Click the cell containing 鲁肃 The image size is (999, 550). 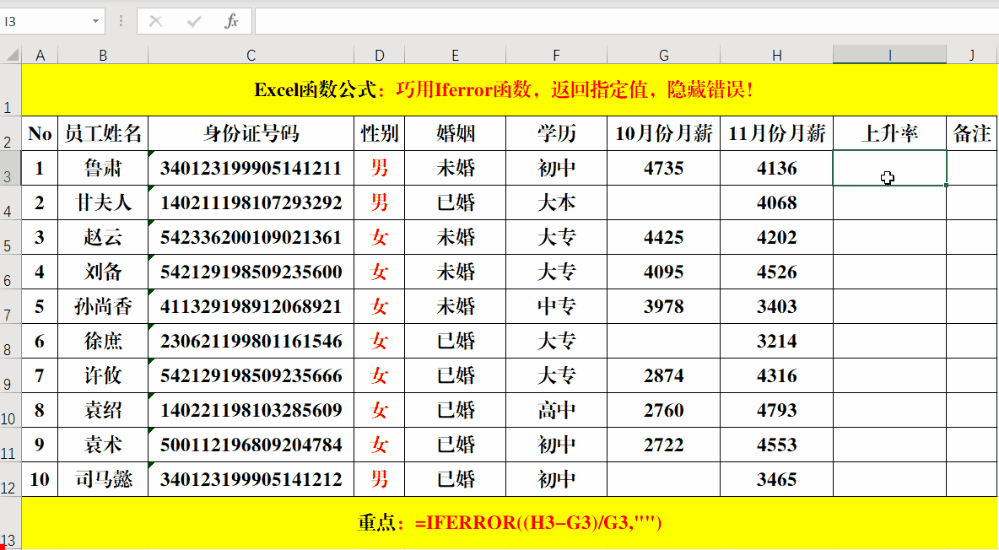pyautogui.click(x=103, y=168)
